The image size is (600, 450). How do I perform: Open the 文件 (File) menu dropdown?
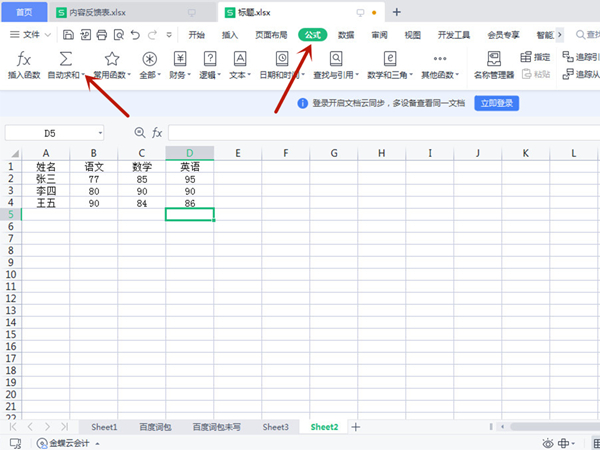(x=30, y=35)
